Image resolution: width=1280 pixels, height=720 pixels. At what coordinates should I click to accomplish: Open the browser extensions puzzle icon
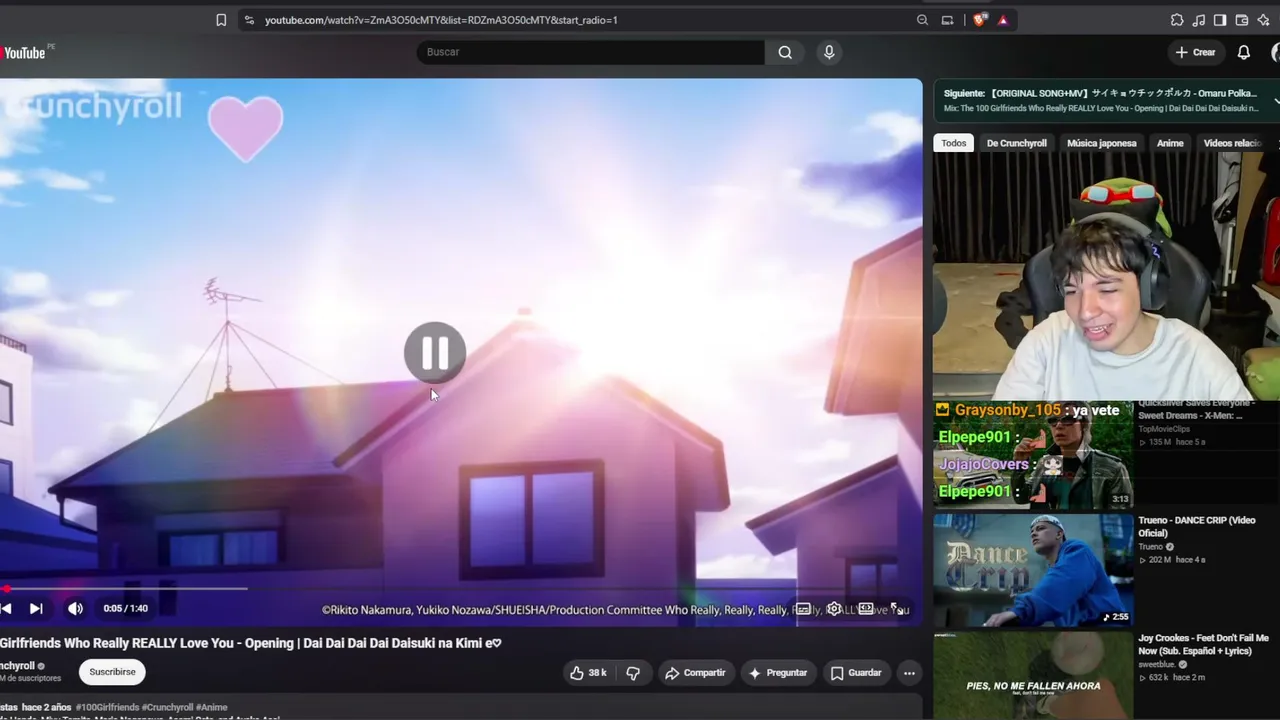coord(1177,20)
